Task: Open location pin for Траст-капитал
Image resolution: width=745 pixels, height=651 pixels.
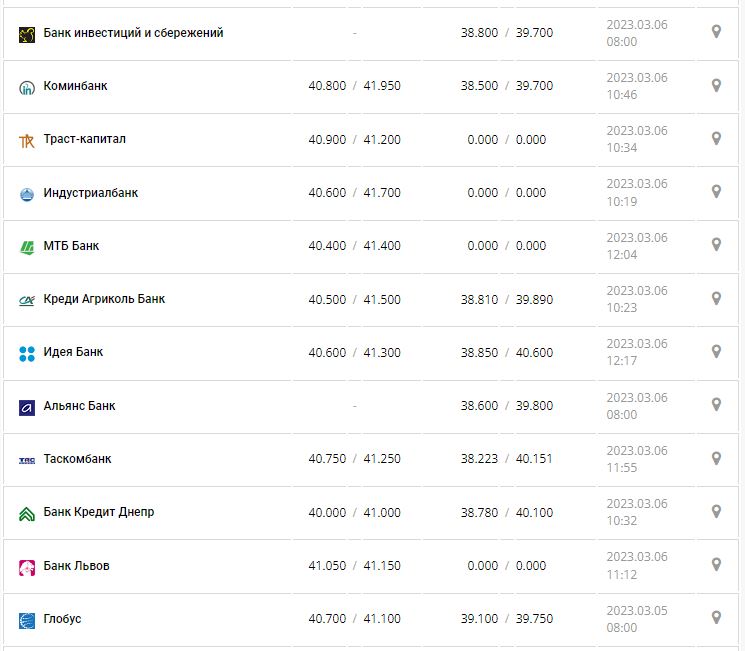Action: [716, 138]
